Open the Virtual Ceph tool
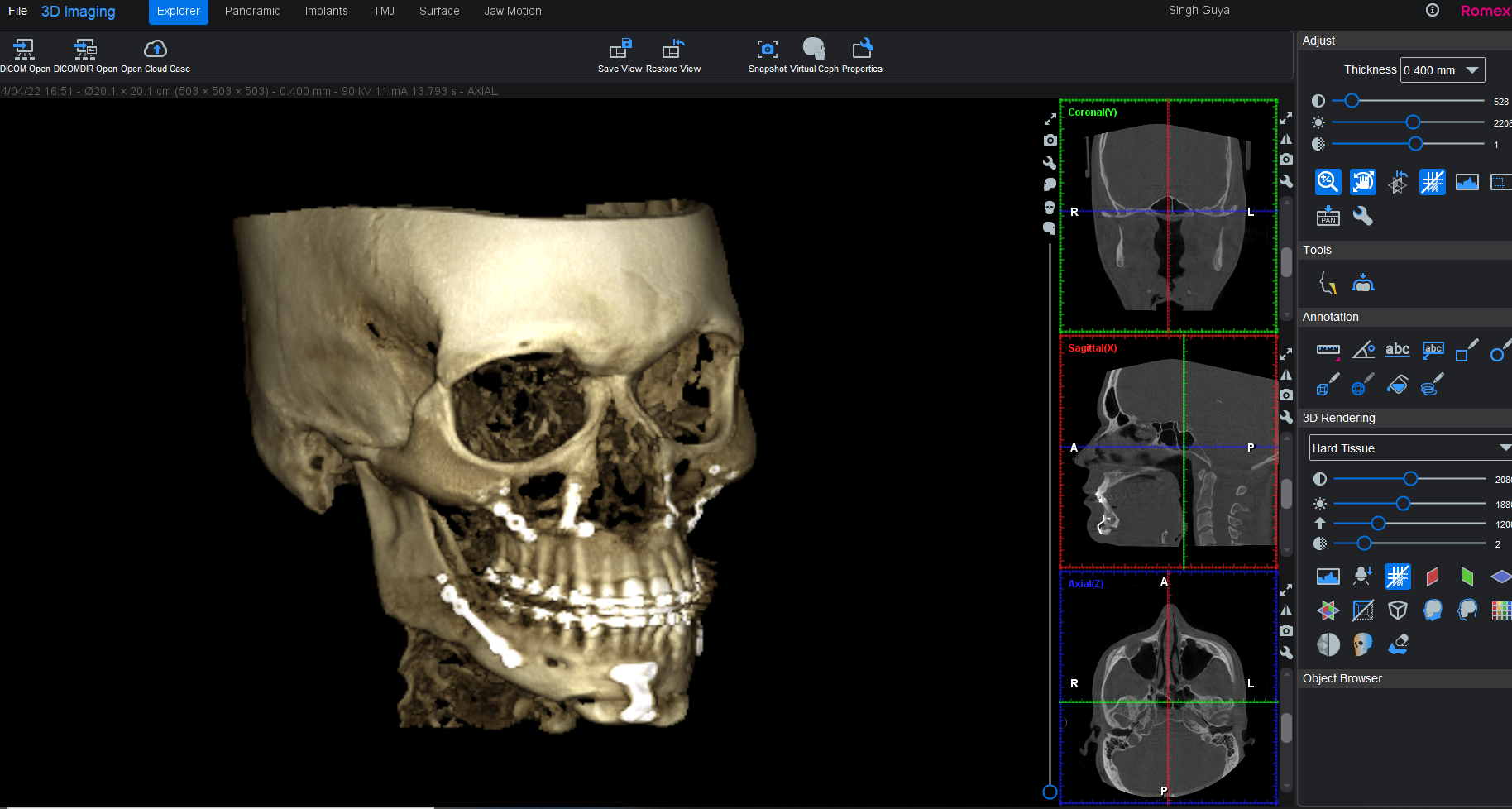 [814, 49]
